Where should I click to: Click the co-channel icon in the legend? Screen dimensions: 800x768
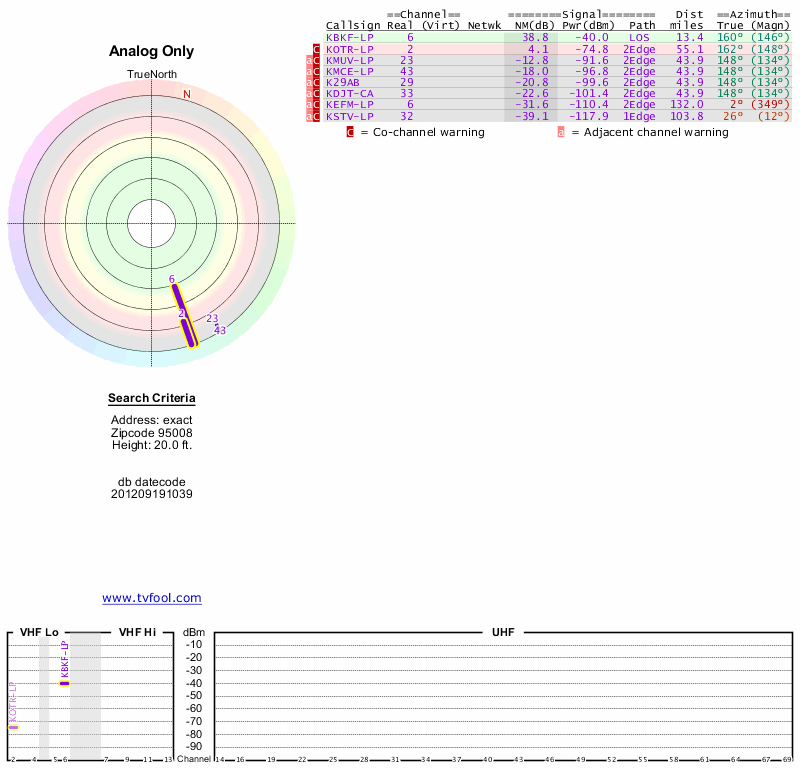(x=350, y=132)
